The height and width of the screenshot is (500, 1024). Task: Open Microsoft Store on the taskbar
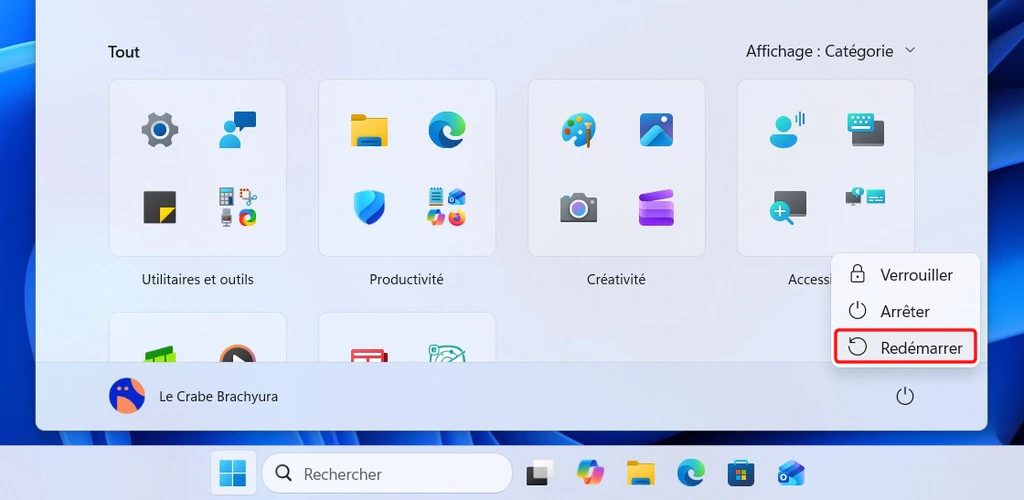[741, 473]
